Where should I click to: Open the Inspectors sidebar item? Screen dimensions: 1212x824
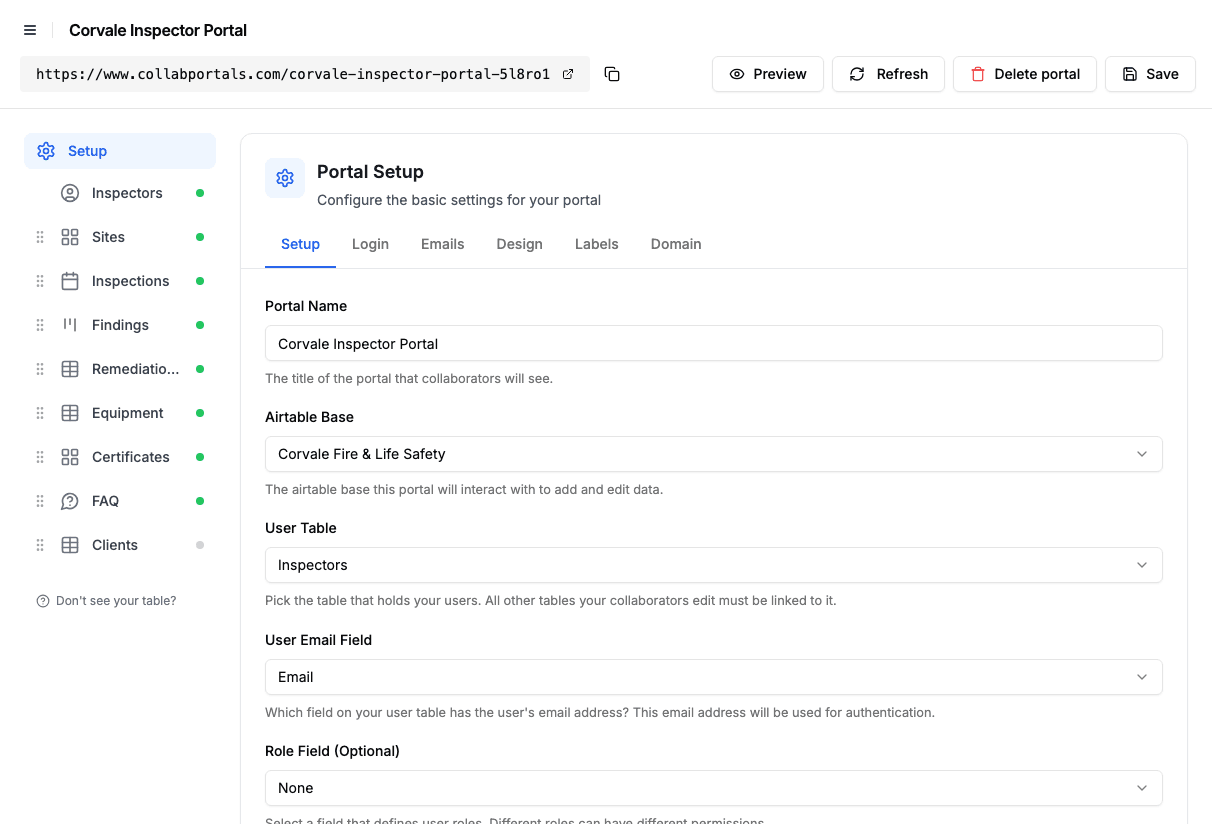pos(127,193)
